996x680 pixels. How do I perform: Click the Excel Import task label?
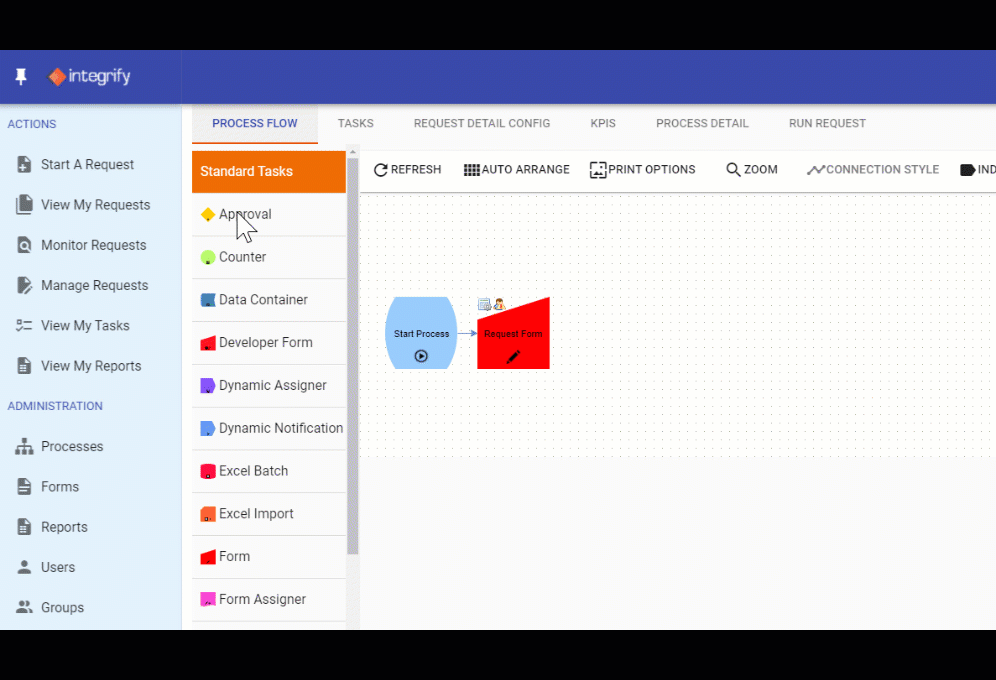[x=256, y=514]
